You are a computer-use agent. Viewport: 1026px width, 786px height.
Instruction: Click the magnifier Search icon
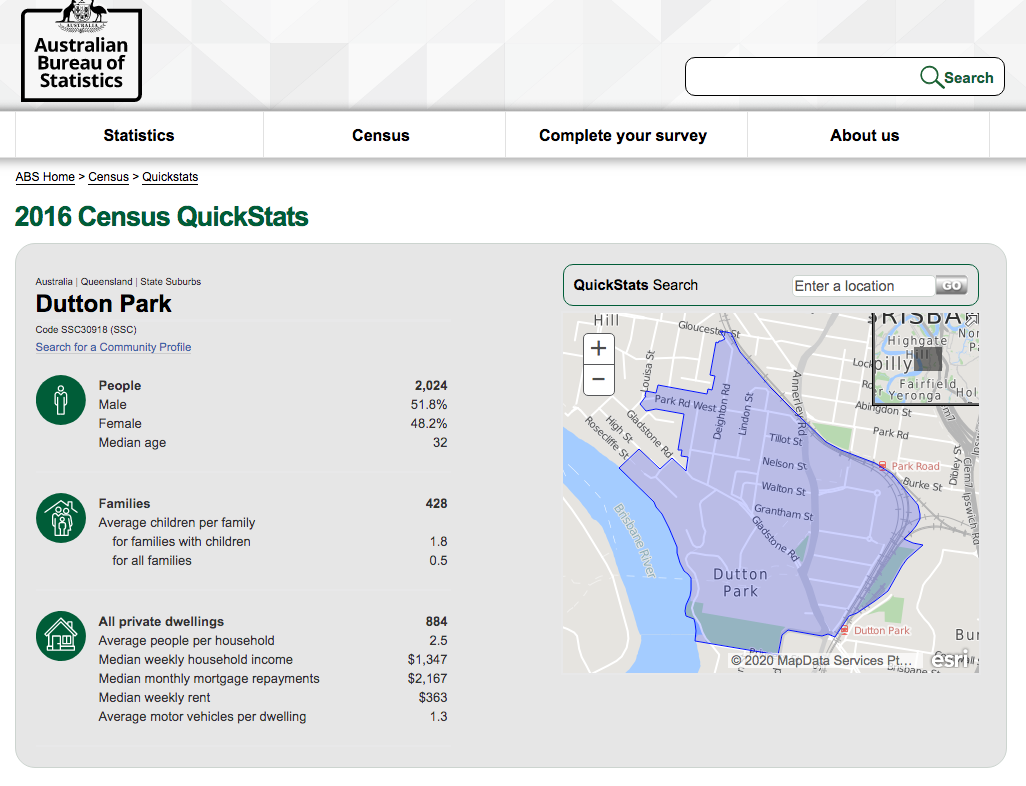point(930,77)
